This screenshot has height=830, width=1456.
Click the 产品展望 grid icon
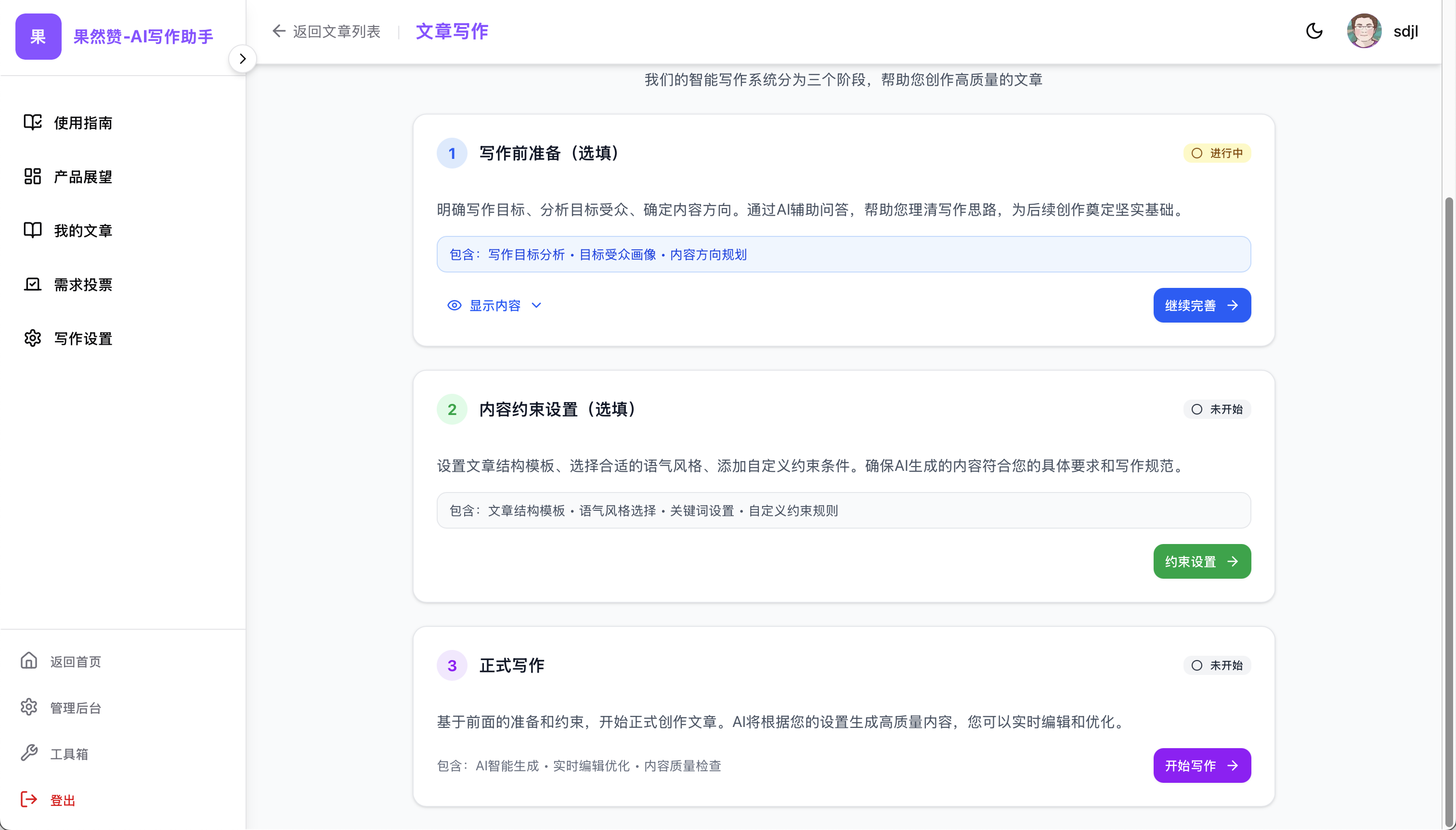click(32, 176)
